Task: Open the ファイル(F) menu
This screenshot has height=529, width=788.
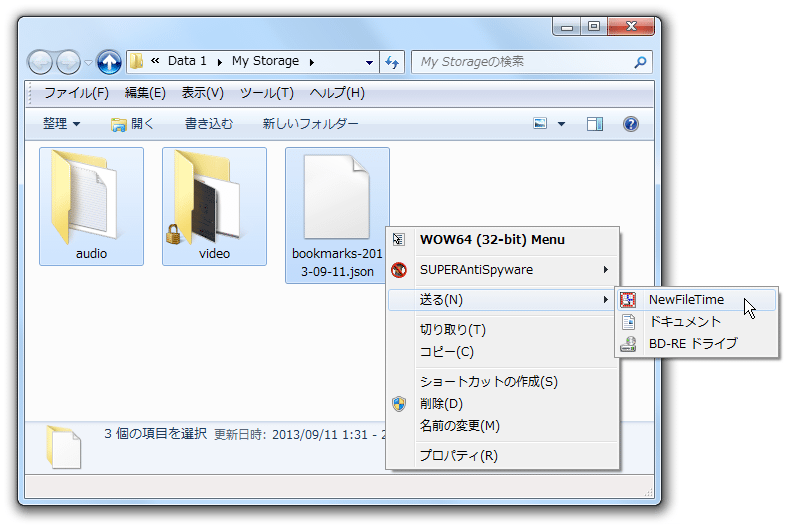Action: (76, 93)
